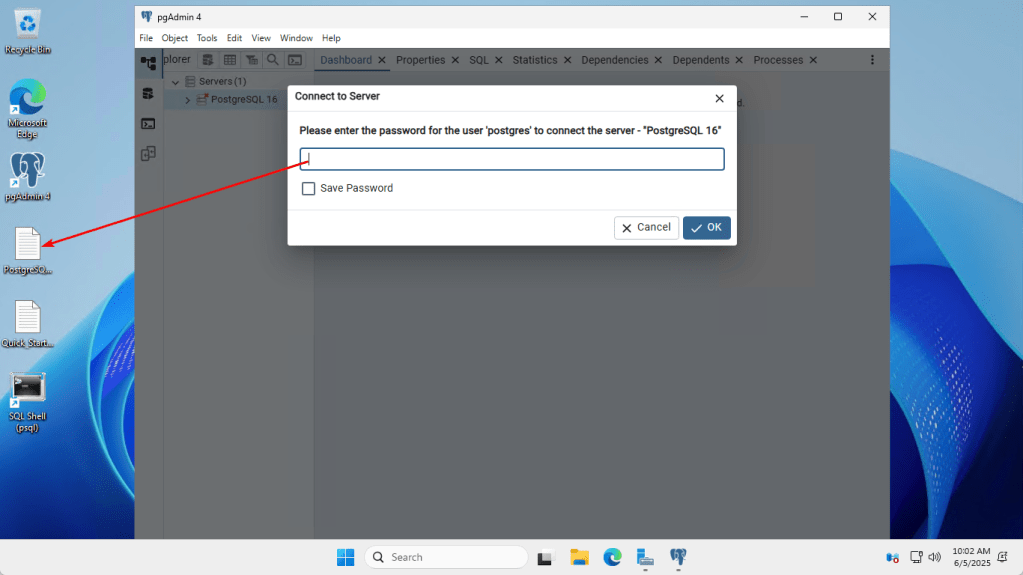This screenshot has width=1023, height=575.
Task: Select the pgAdmin 4 desktop icon
Action: point(27,171)
